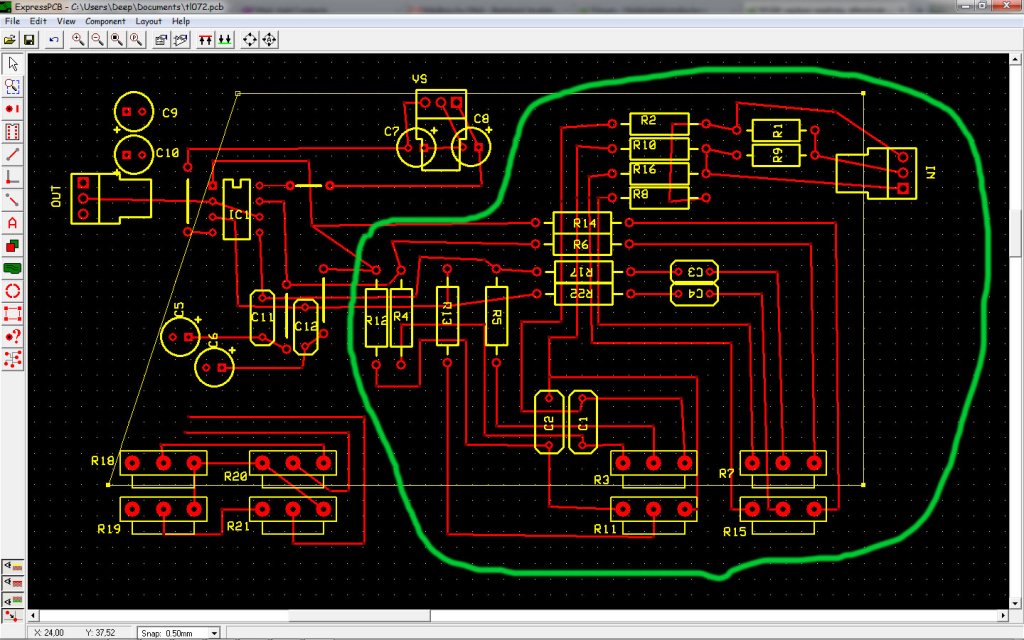
Task: Select the arrow pointer tool
Action: (12, 63)
